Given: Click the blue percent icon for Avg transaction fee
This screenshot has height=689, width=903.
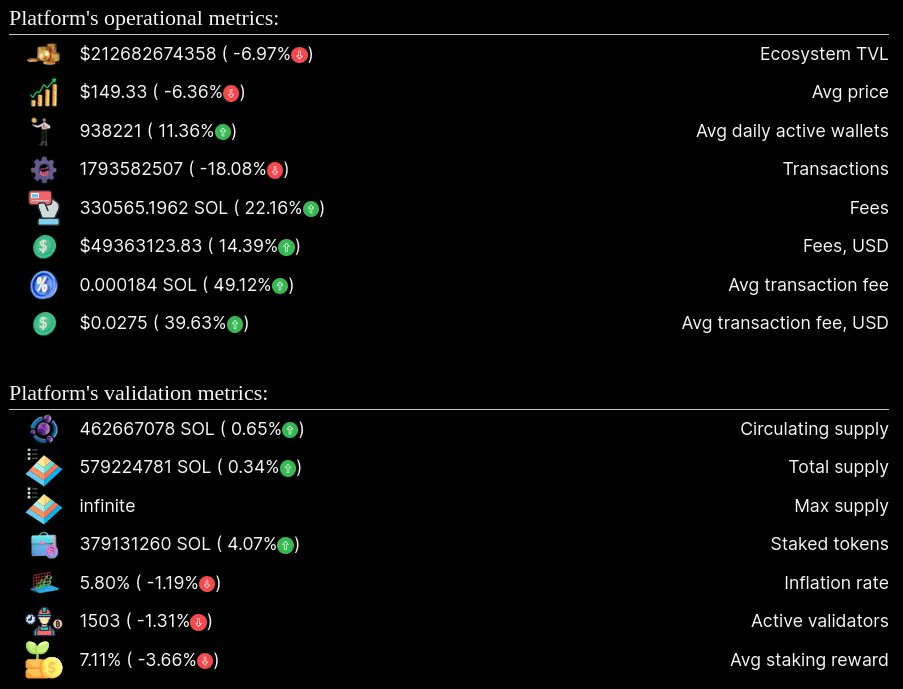Looking at the screenshot, I should pyautogui.click(x=44, y=285).
